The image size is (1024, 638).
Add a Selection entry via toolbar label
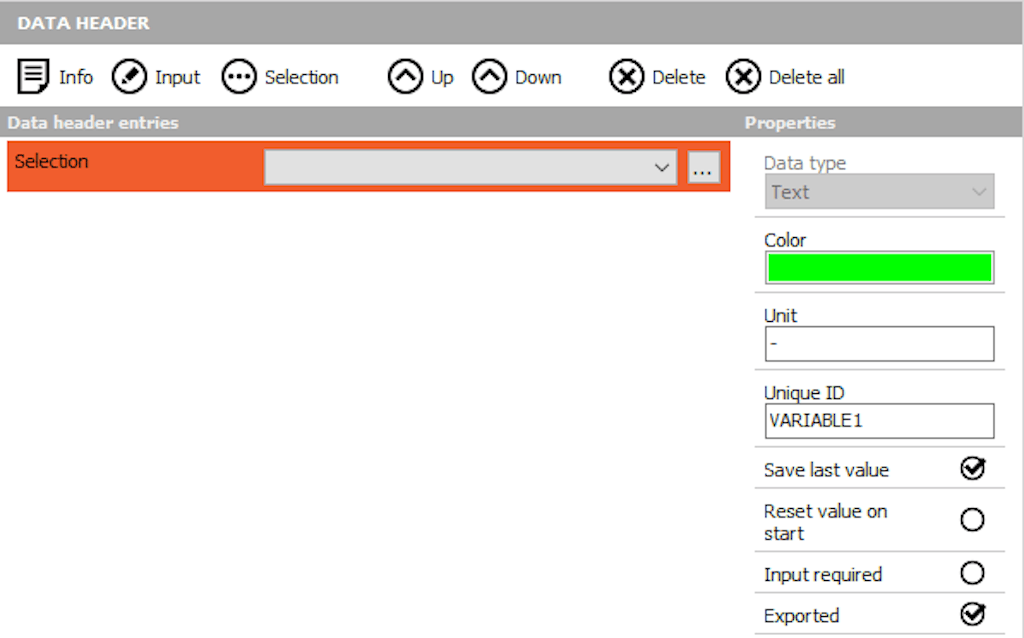click(x=301, y=77)
